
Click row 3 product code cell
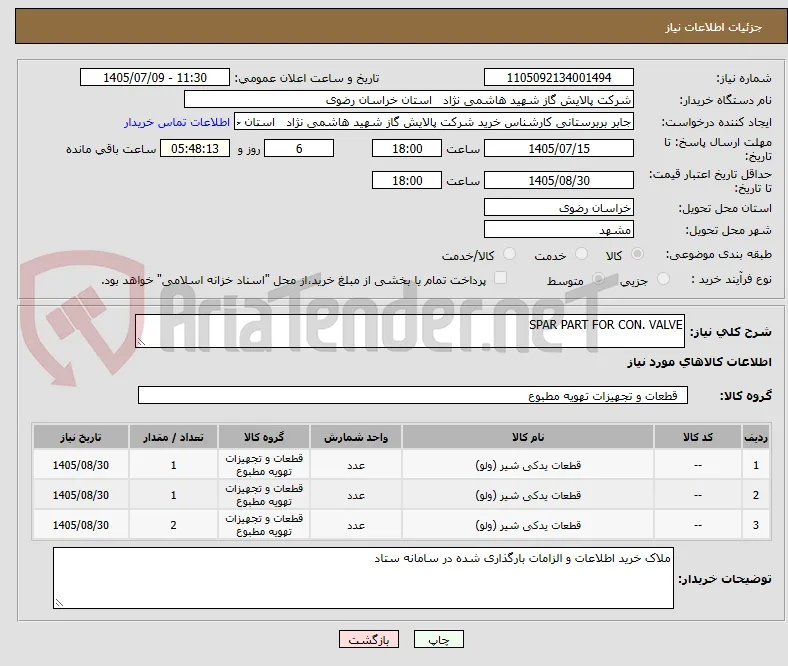coord(698,525)
